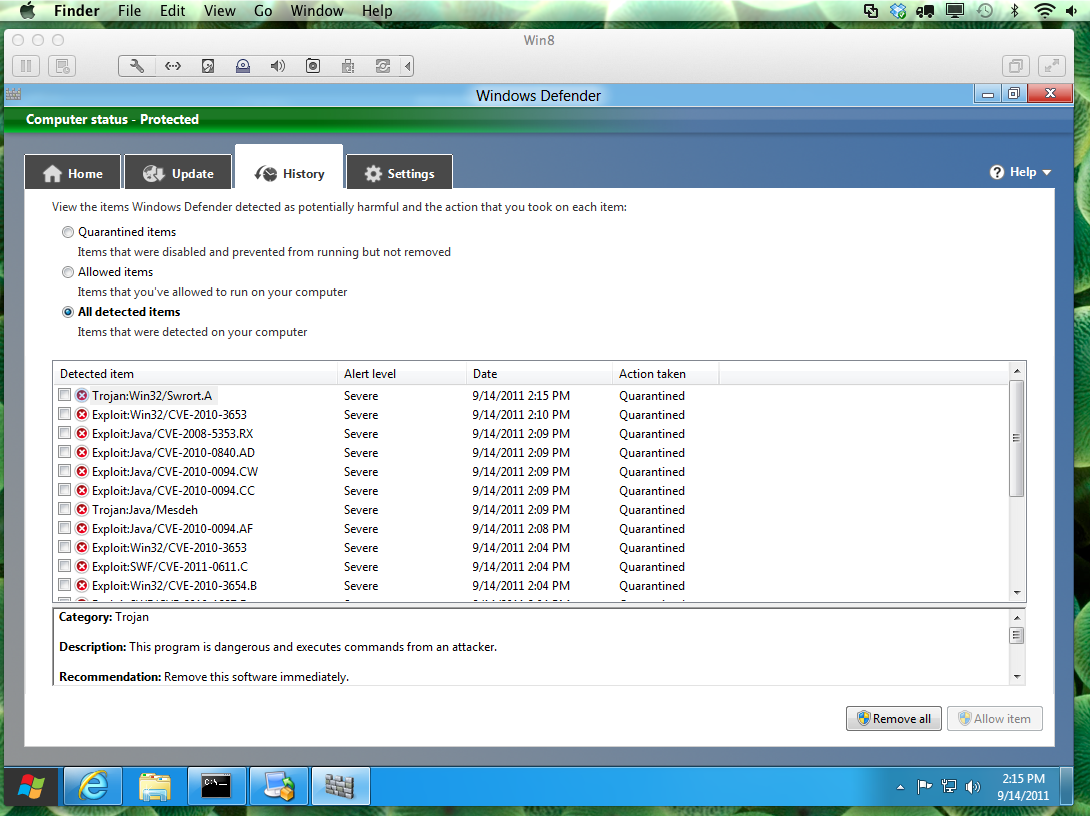Click description pane scroll up arrow
Screen dimensions: 1090x816
pyautogui.click(x=1017, y=618)
